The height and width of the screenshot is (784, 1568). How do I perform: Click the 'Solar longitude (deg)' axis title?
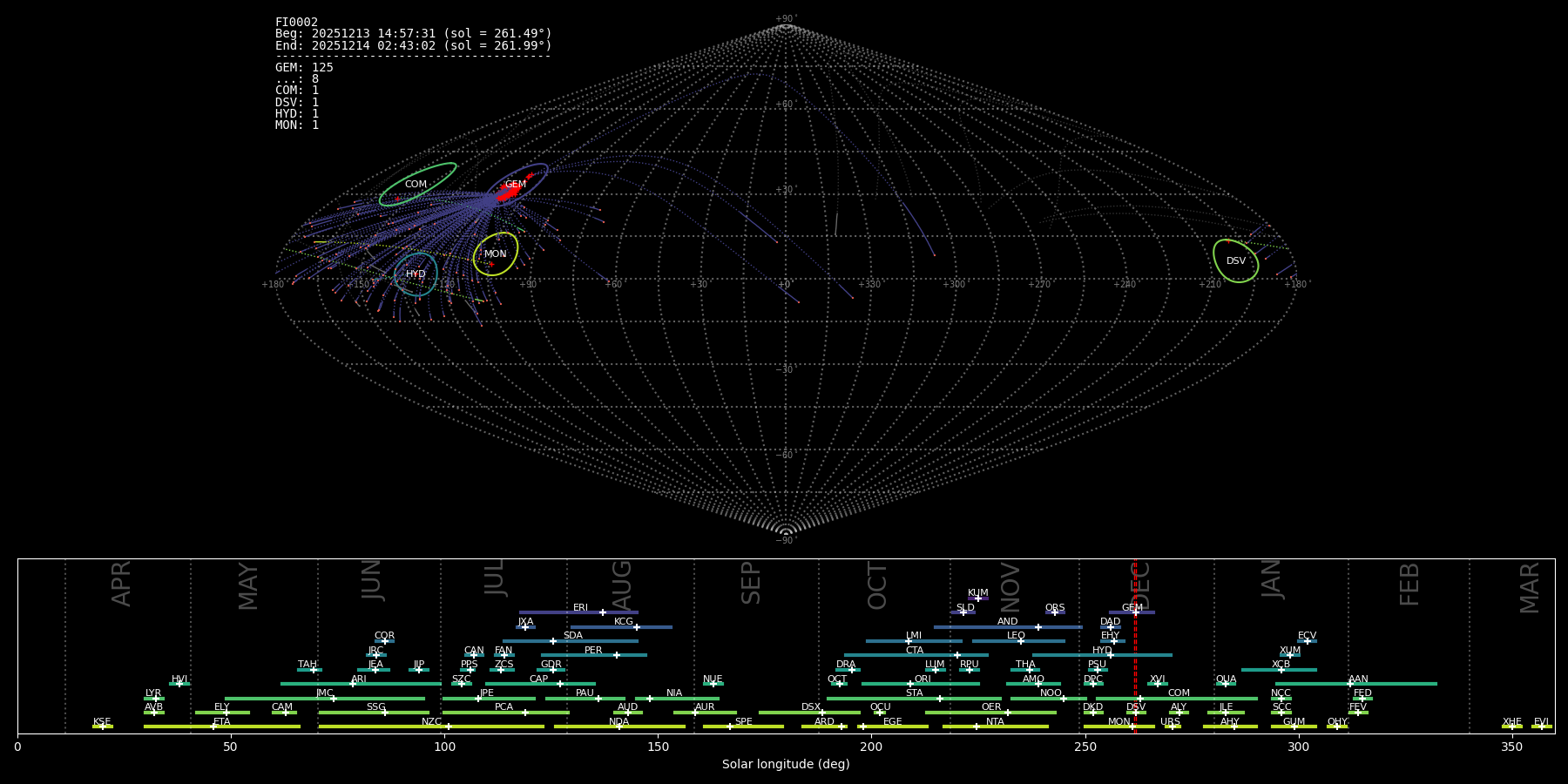pyautogui.click(x=786, y=764)
